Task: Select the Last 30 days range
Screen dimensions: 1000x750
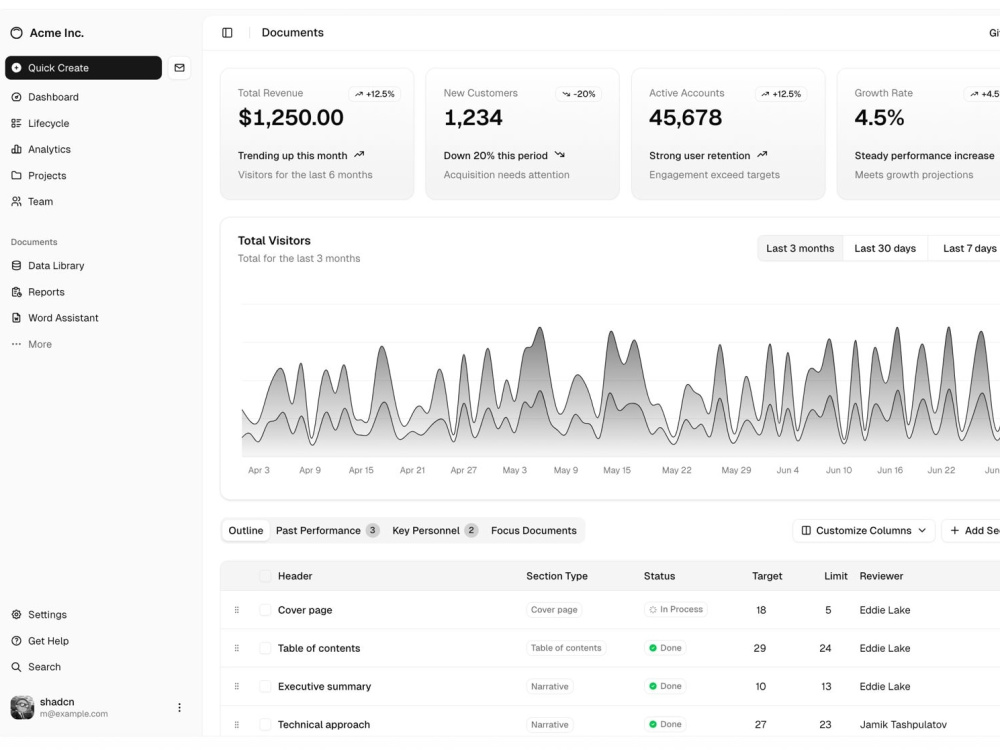Action: coord(885,248)
